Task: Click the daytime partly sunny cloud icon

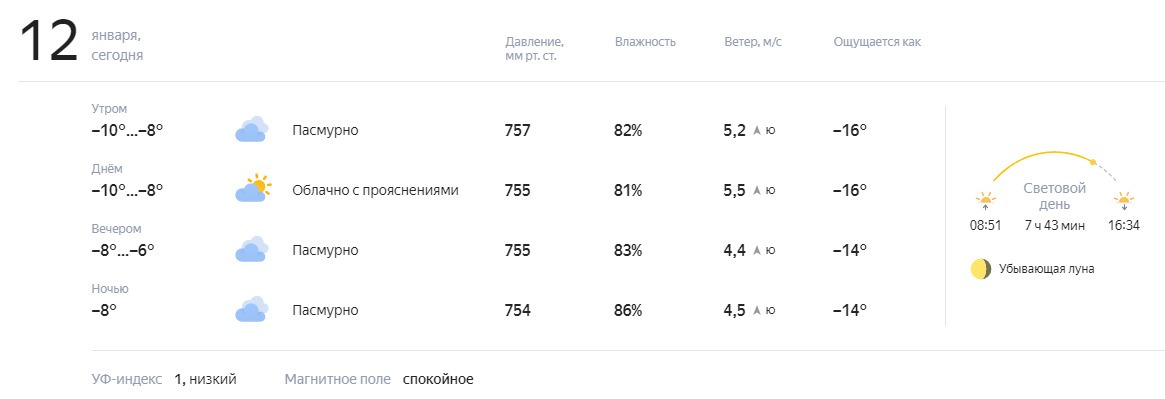Action: point(253,189)
